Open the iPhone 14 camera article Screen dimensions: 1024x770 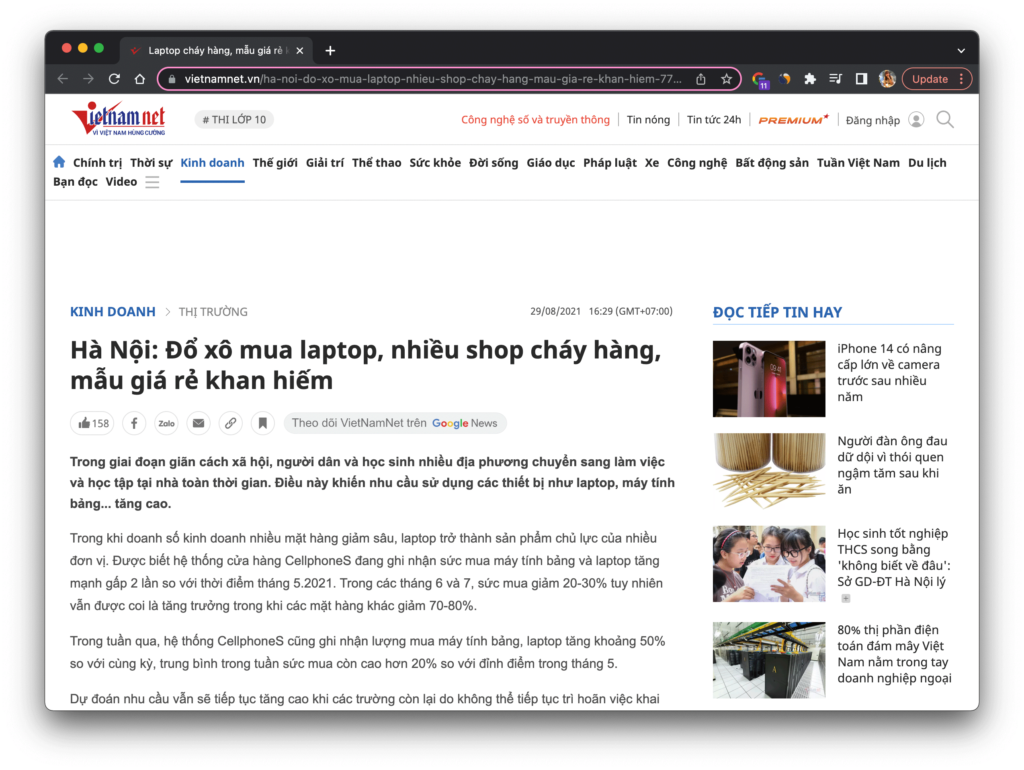point(889,372)
